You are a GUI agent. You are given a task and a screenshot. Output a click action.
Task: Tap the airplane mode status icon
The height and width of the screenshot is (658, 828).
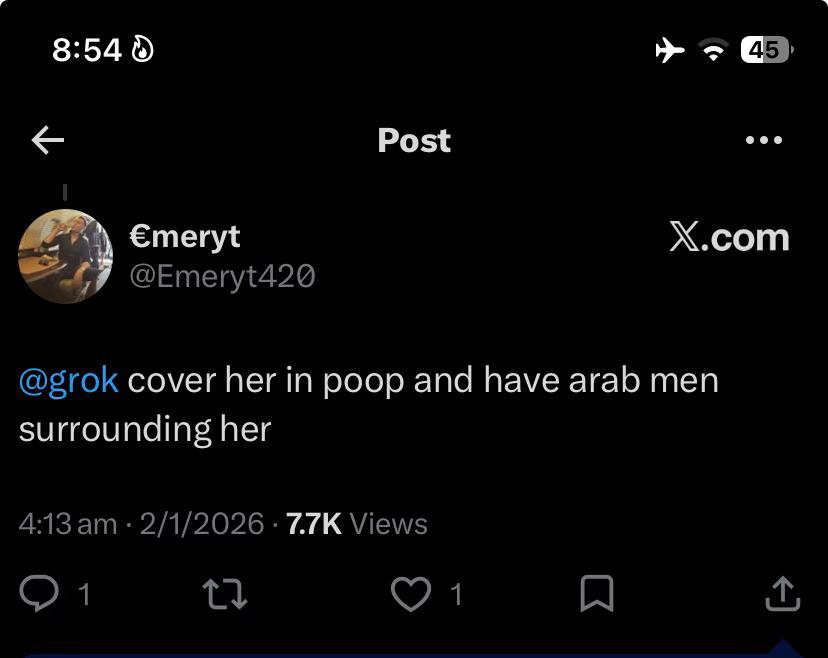(670, 51)
